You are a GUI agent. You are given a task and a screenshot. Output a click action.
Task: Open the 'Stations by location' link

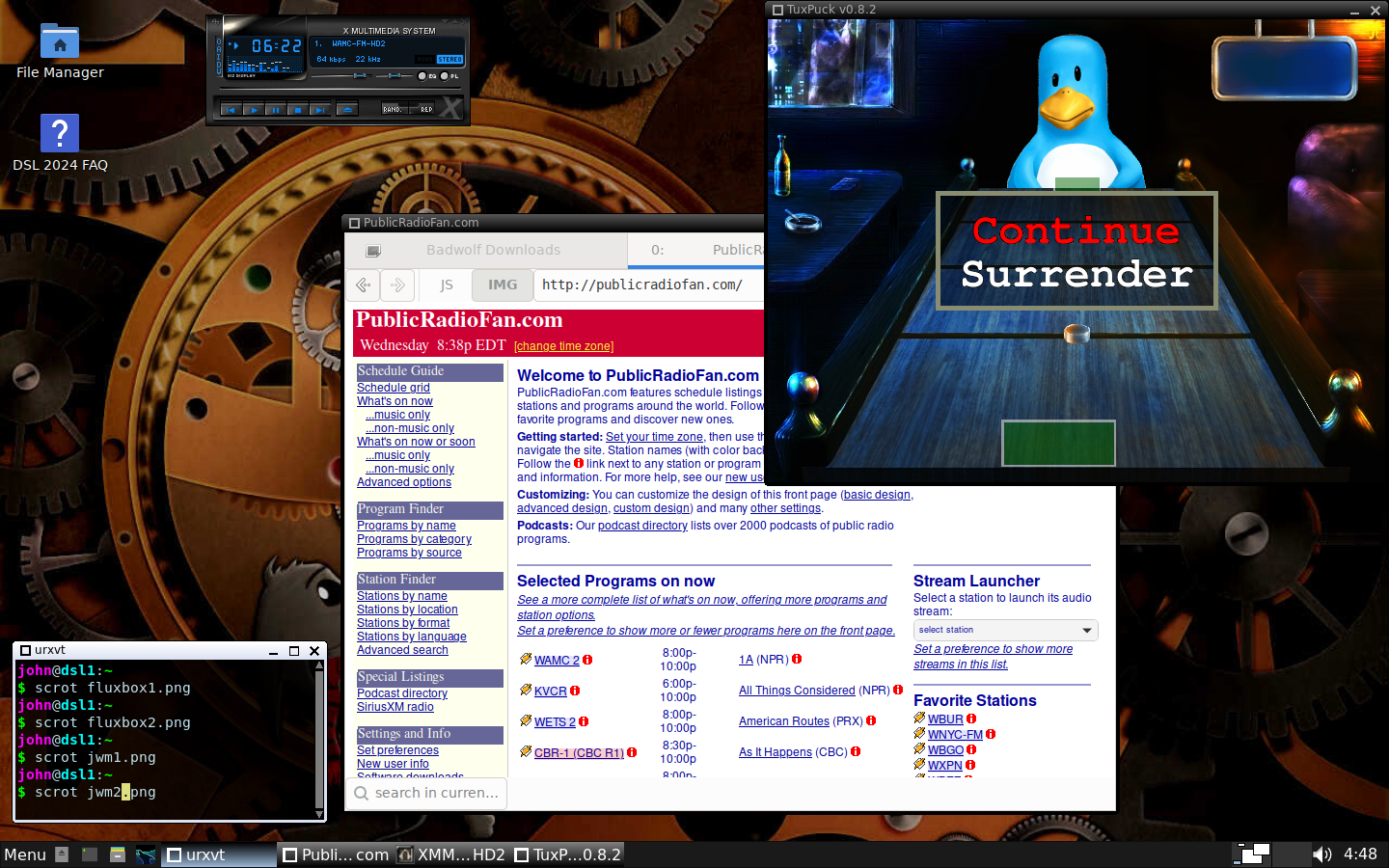coord(407,610)
